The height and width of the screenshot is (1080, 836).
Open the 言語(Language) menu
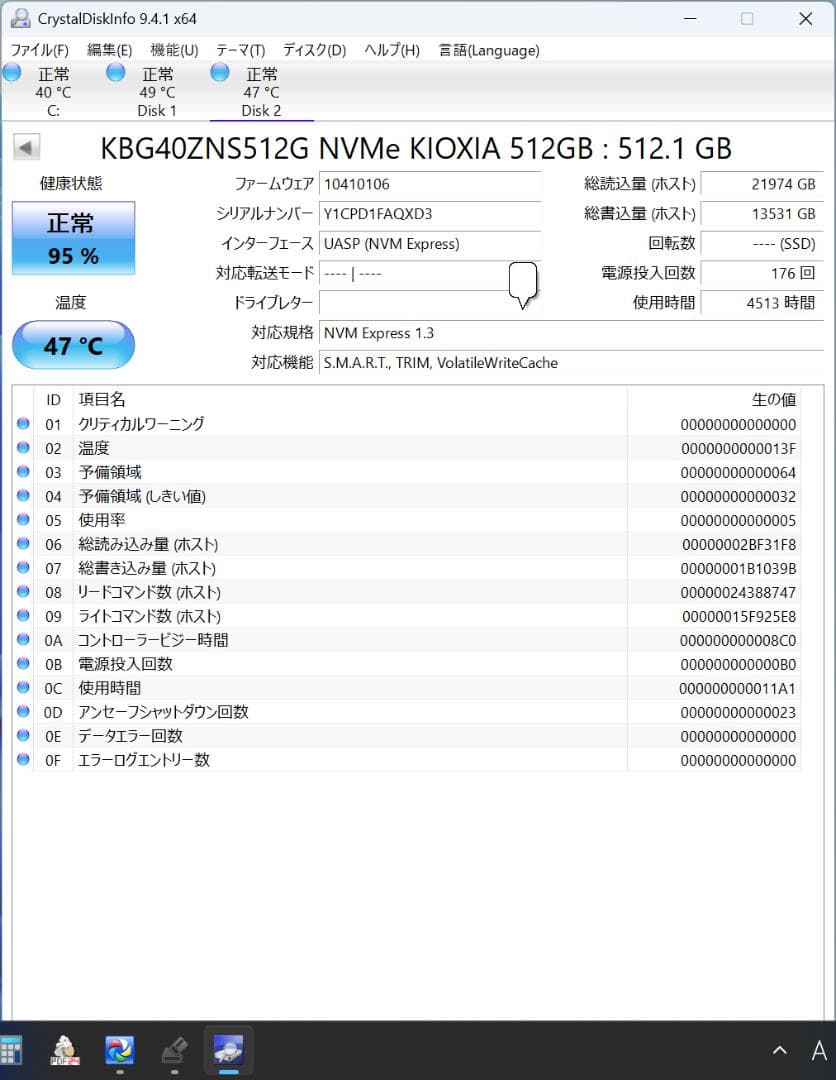tap(488, 49)
